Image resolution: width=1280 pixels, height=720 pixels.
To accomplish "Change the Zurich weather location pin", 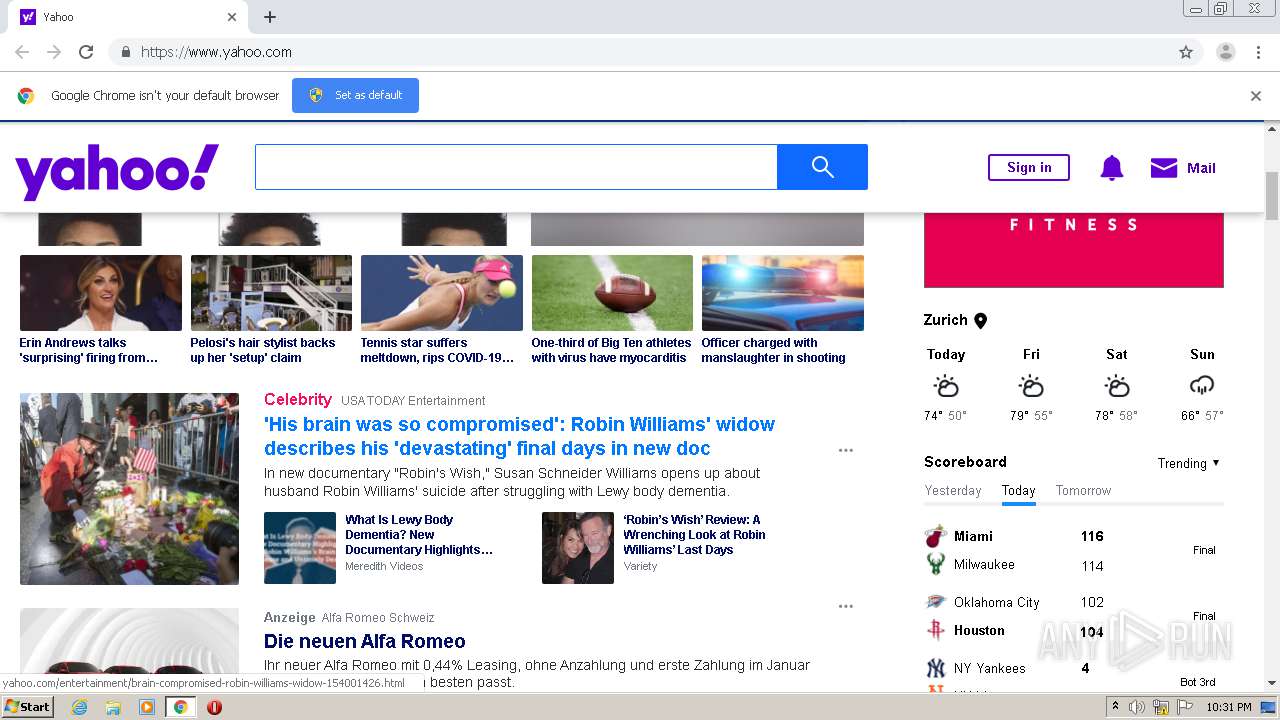I will point(981,321).
